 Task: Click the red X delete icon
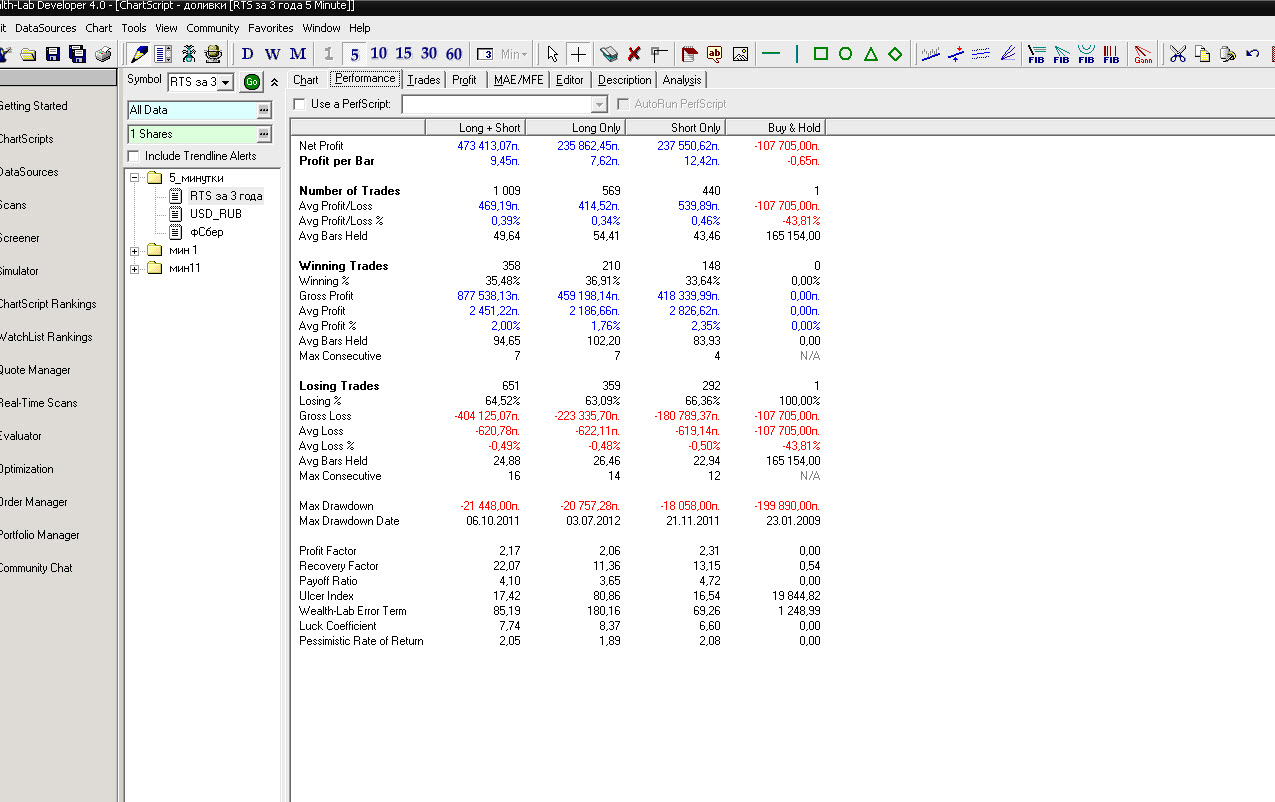[634, 54]
